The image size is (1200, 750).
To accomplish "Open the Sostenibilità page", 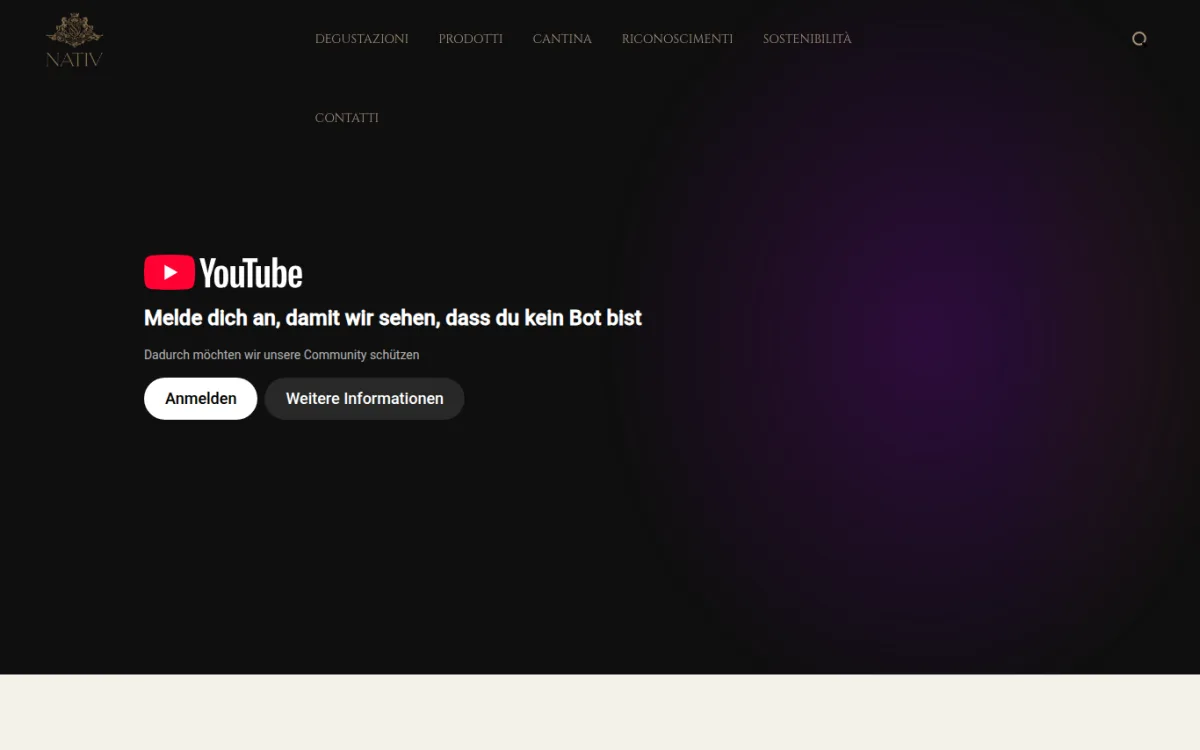I will click(807, 39).
